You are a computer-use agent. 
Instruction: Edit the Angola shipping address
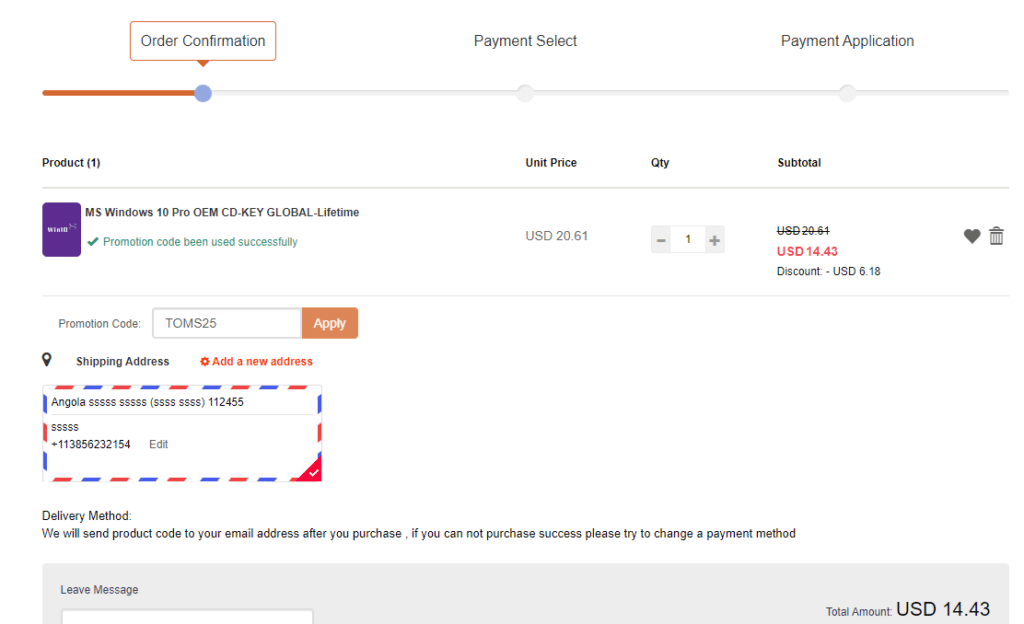pyautogui.click(x=158, y=445)
